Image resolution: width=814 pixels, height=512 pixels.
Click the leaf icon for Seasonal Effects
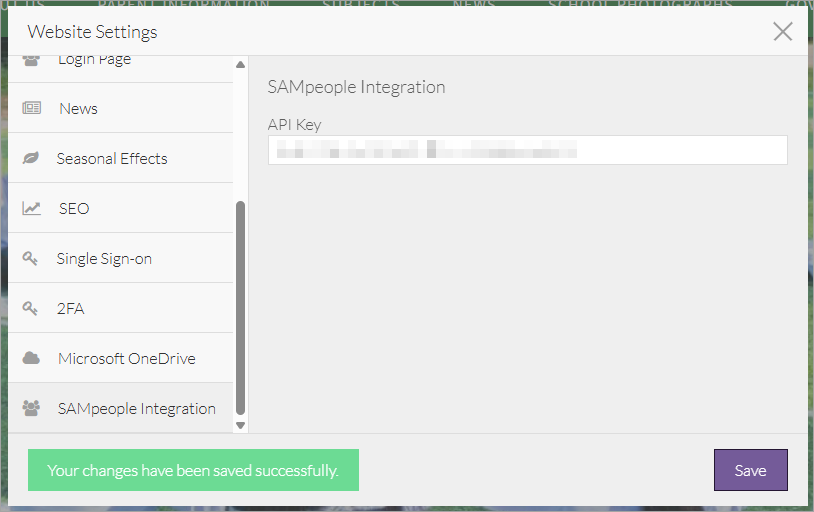click(x=31, y=159)
